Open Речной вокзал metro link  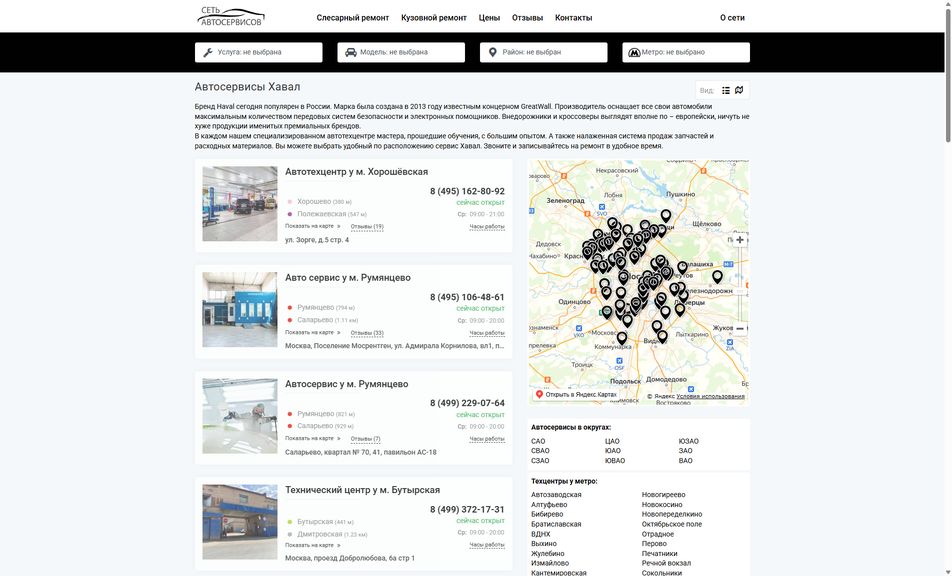pos(666,563)
